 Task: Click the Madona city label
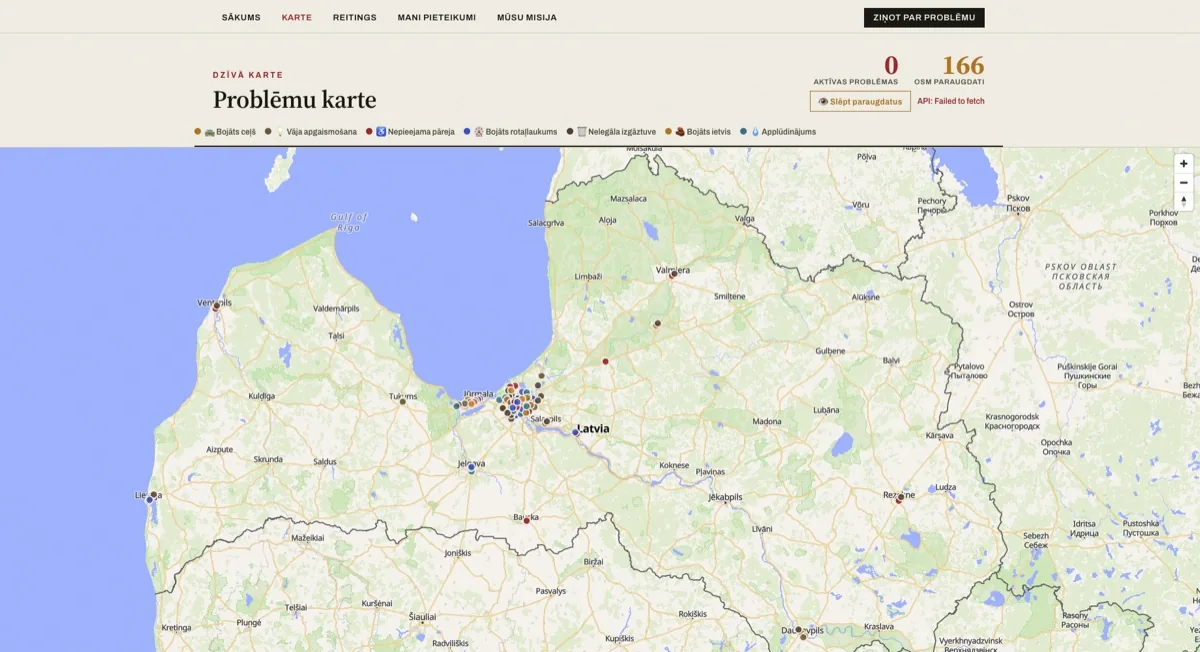pos(766,421)
